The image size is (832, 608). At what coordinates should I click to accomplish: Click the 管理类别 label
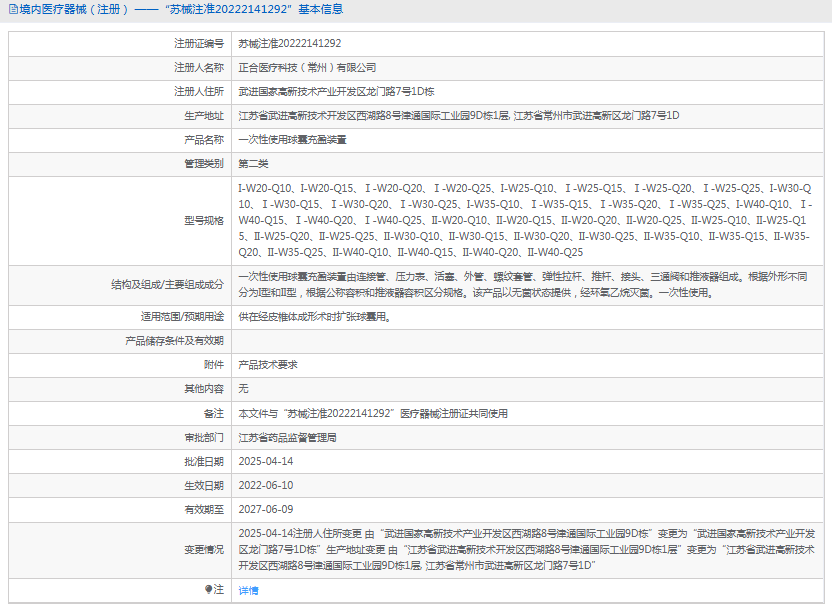pyautogui.click(x=204, y=163)
